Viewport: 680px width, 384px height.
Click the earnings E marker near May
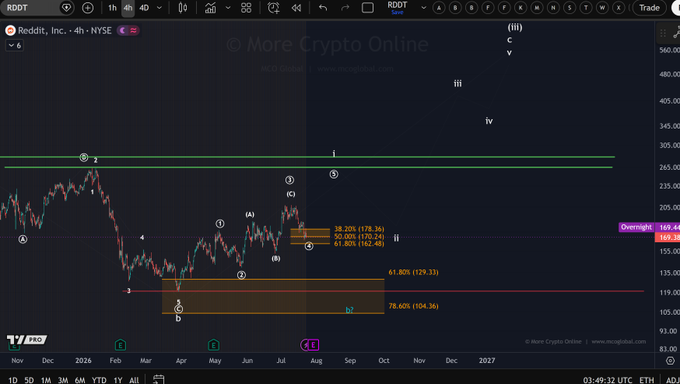[x=213, y=345]
